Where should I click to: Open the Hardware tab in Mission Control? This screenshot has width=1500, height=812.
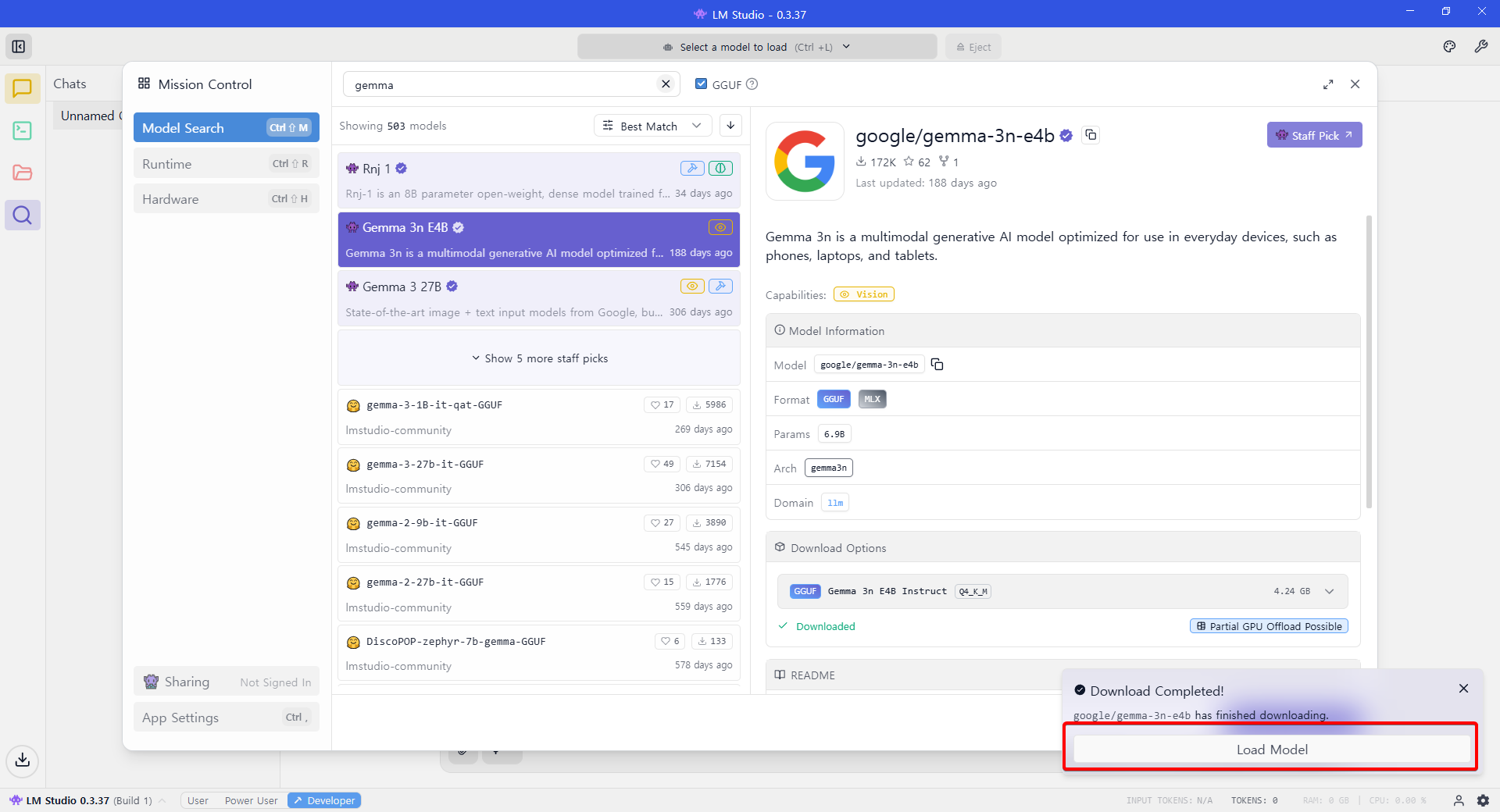click(x=226, y=199)
